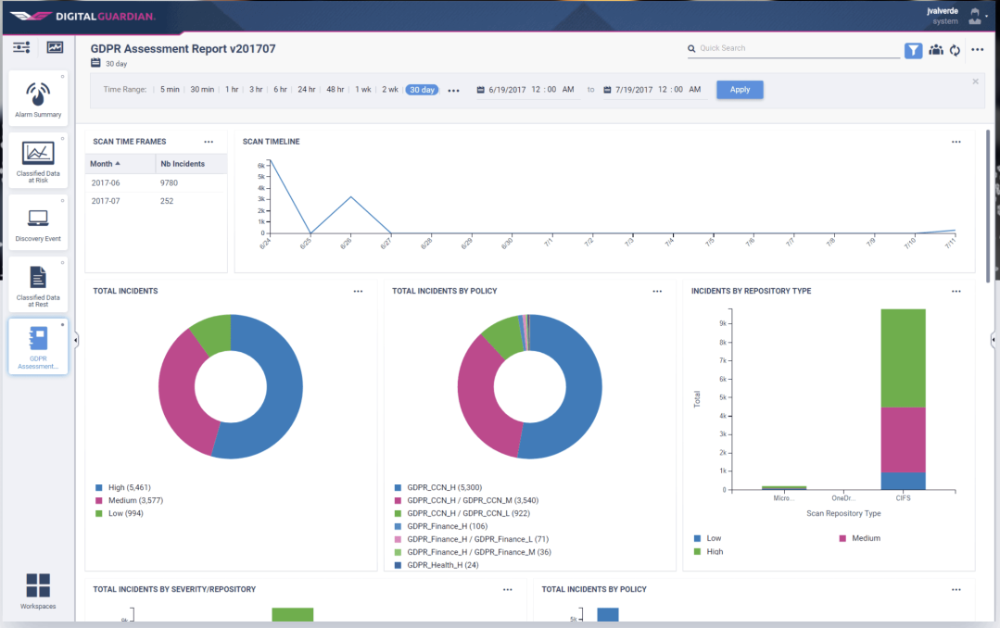Image resolution: width=1000 pixels, height=628 pixels.
Task: Select the 24 hr time range
Action: [306, 90]
